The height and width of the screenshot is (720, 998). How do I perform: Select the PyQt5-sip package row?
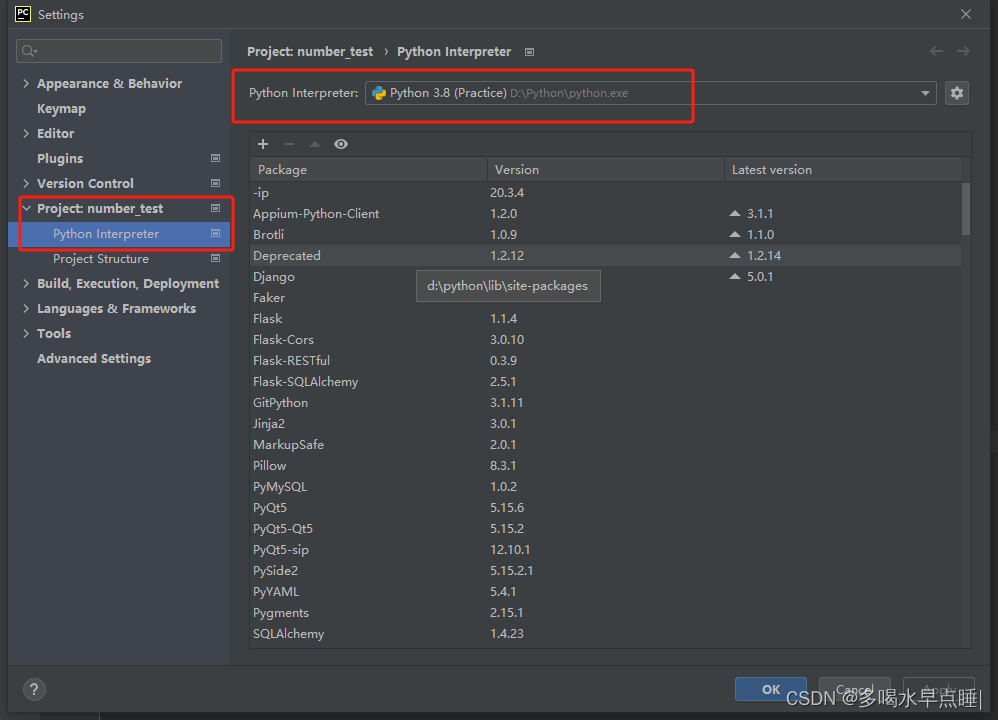pyautogui.click(x=605, y=549)
